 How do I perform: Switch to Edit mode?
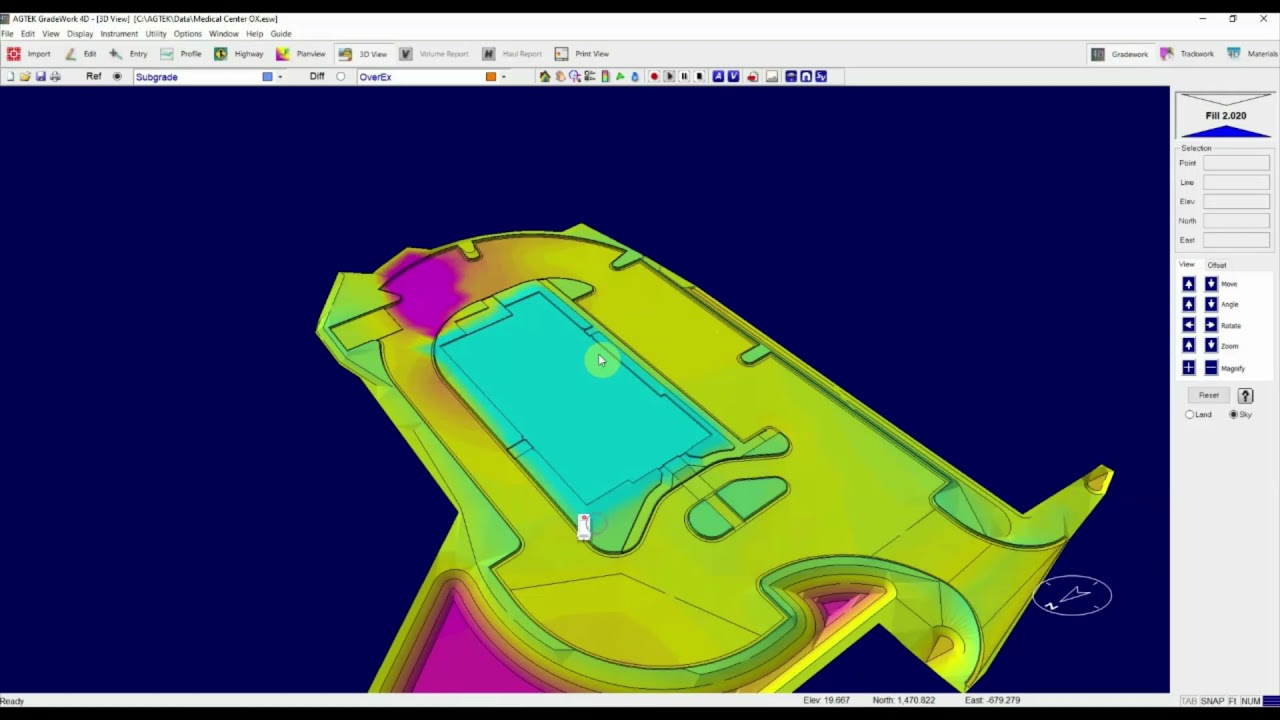[81, 54]
